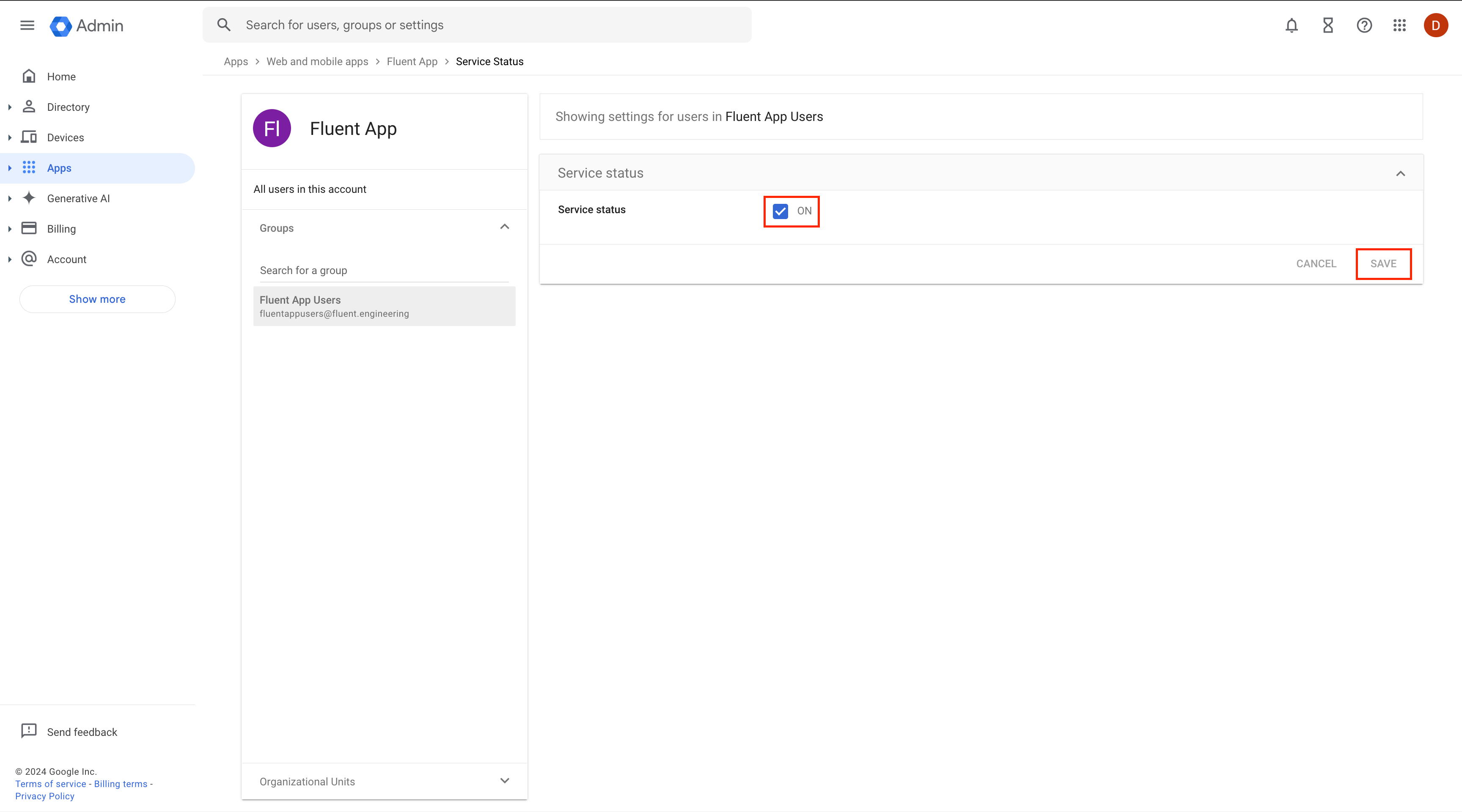Screen dimensions: 1462x812
Task: Click the account avatar D
Action: pos(1435,25)
